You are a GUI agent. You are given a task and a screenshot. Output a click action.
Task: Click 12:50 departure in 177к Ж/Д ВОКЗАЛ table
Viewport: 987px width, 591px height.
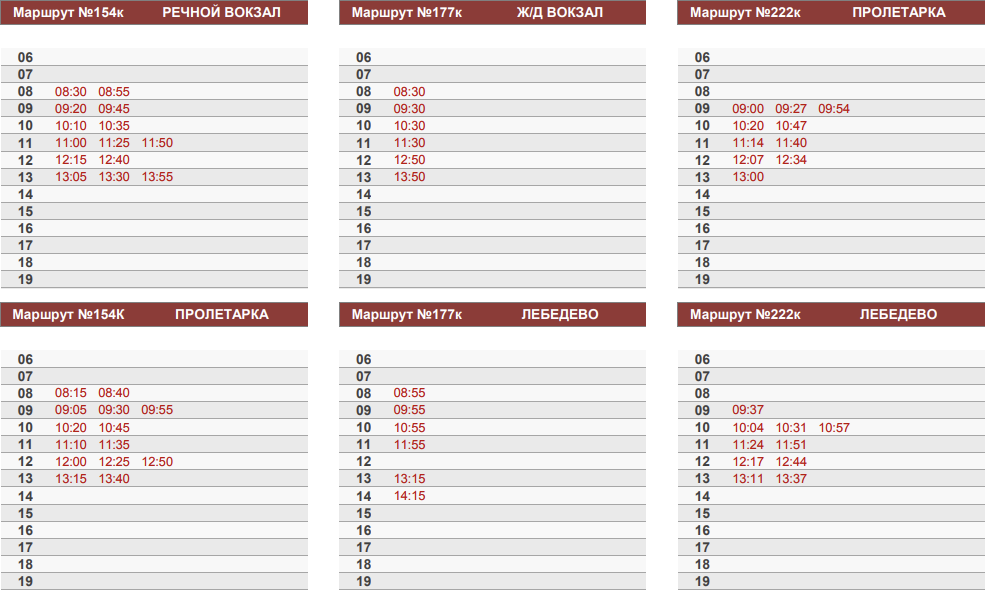(409, 160)
